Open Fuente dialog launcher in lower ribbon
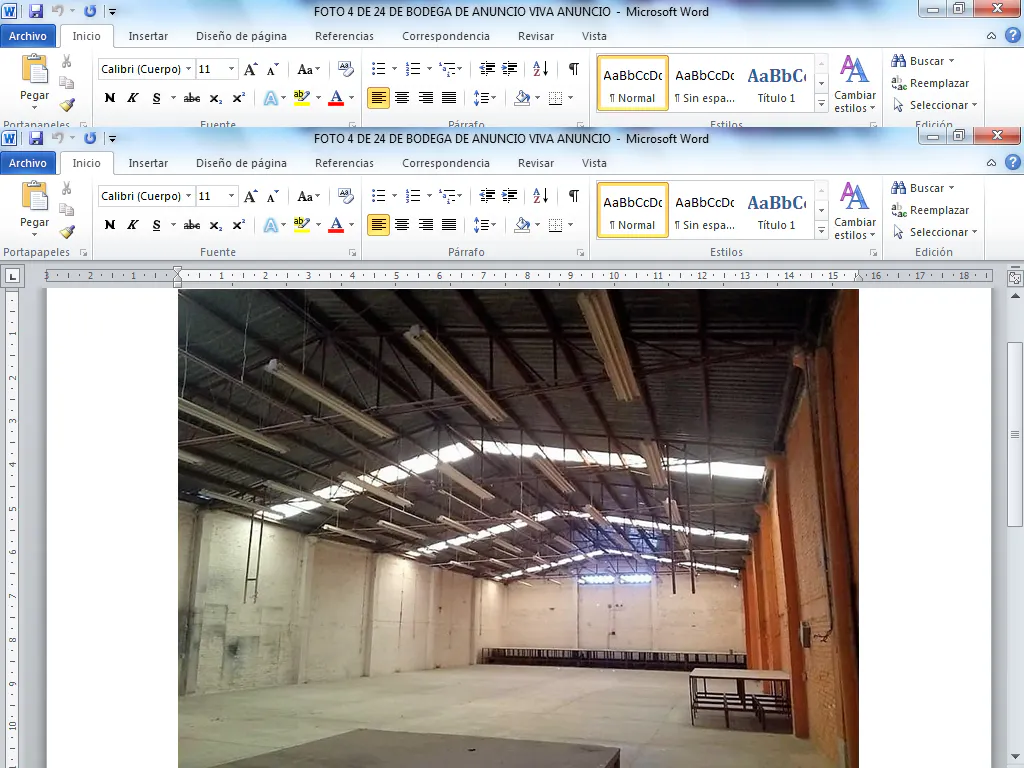This screenshot has width=1024, height=768. (x=352, y=252)
